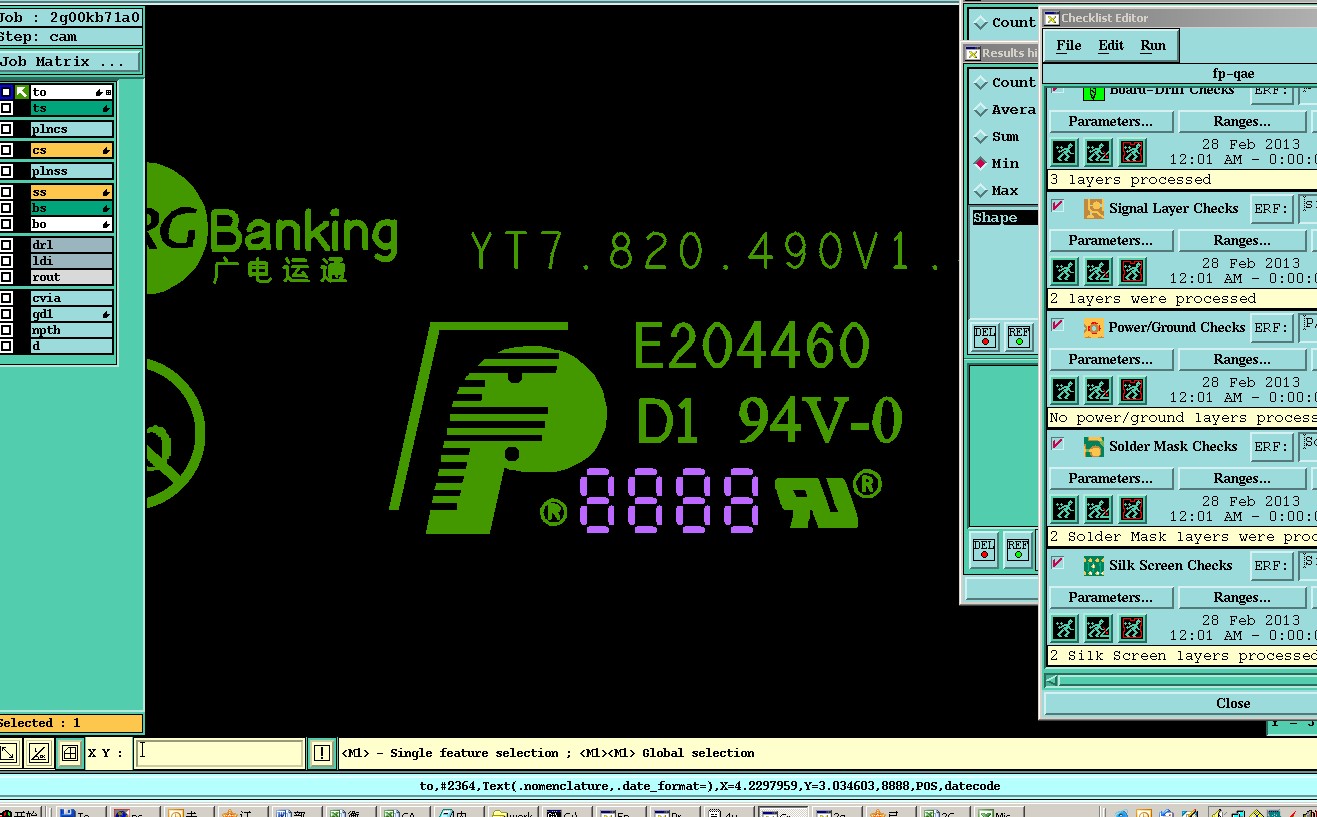
Task: Close the Checklist Editor with Close button
Action: pos(1181,703)
